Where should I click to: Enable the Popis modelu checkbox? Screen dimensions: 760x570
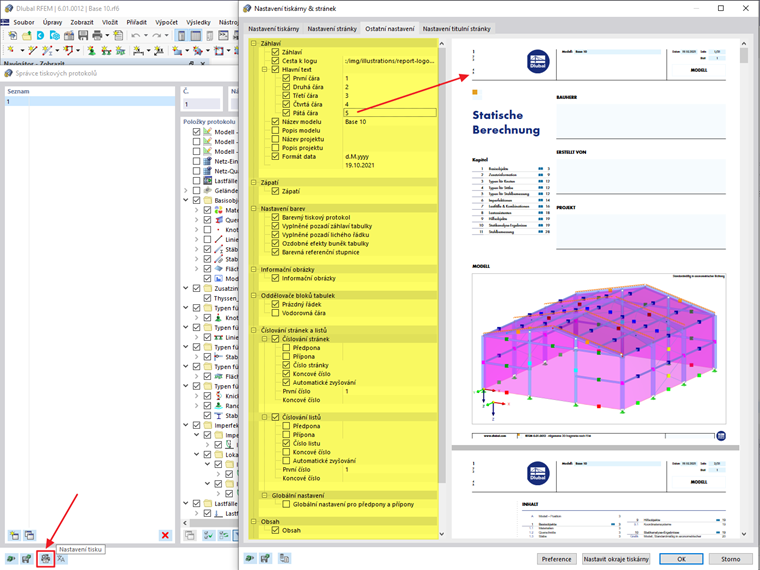(x=275, y=130)
